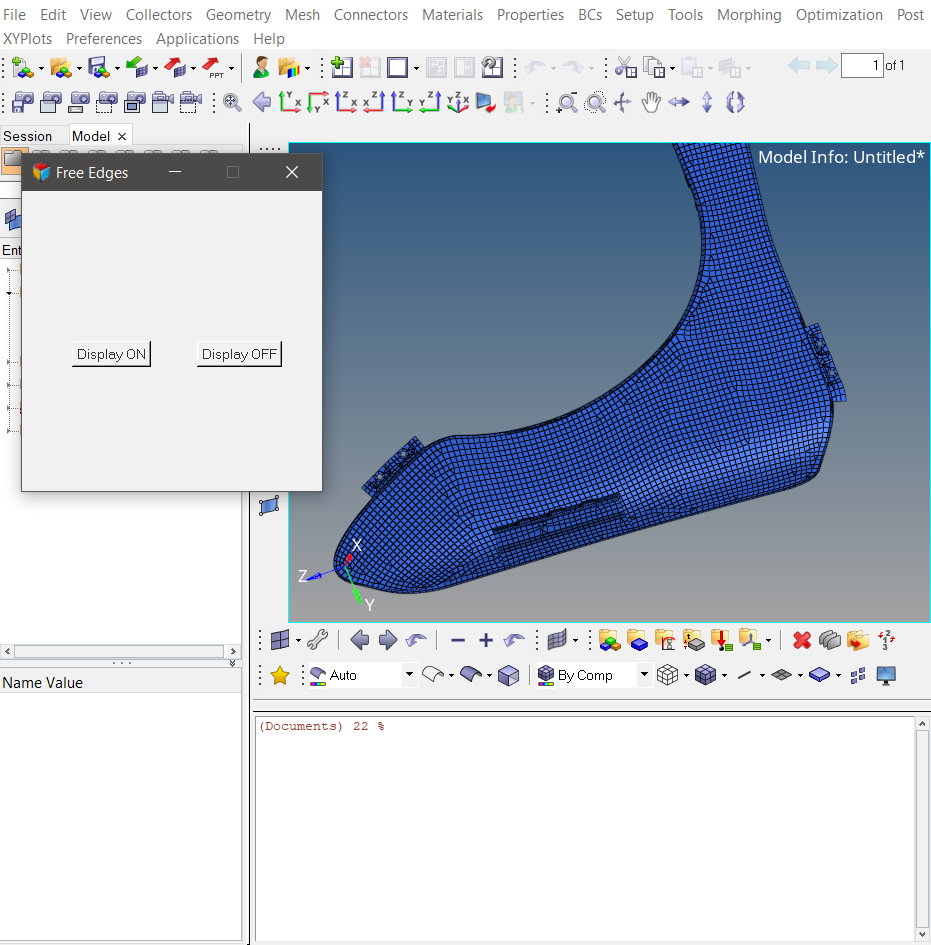The image size is (931, 945).
Task: Click the yellow star favorites icon
Action: point(280,676)
